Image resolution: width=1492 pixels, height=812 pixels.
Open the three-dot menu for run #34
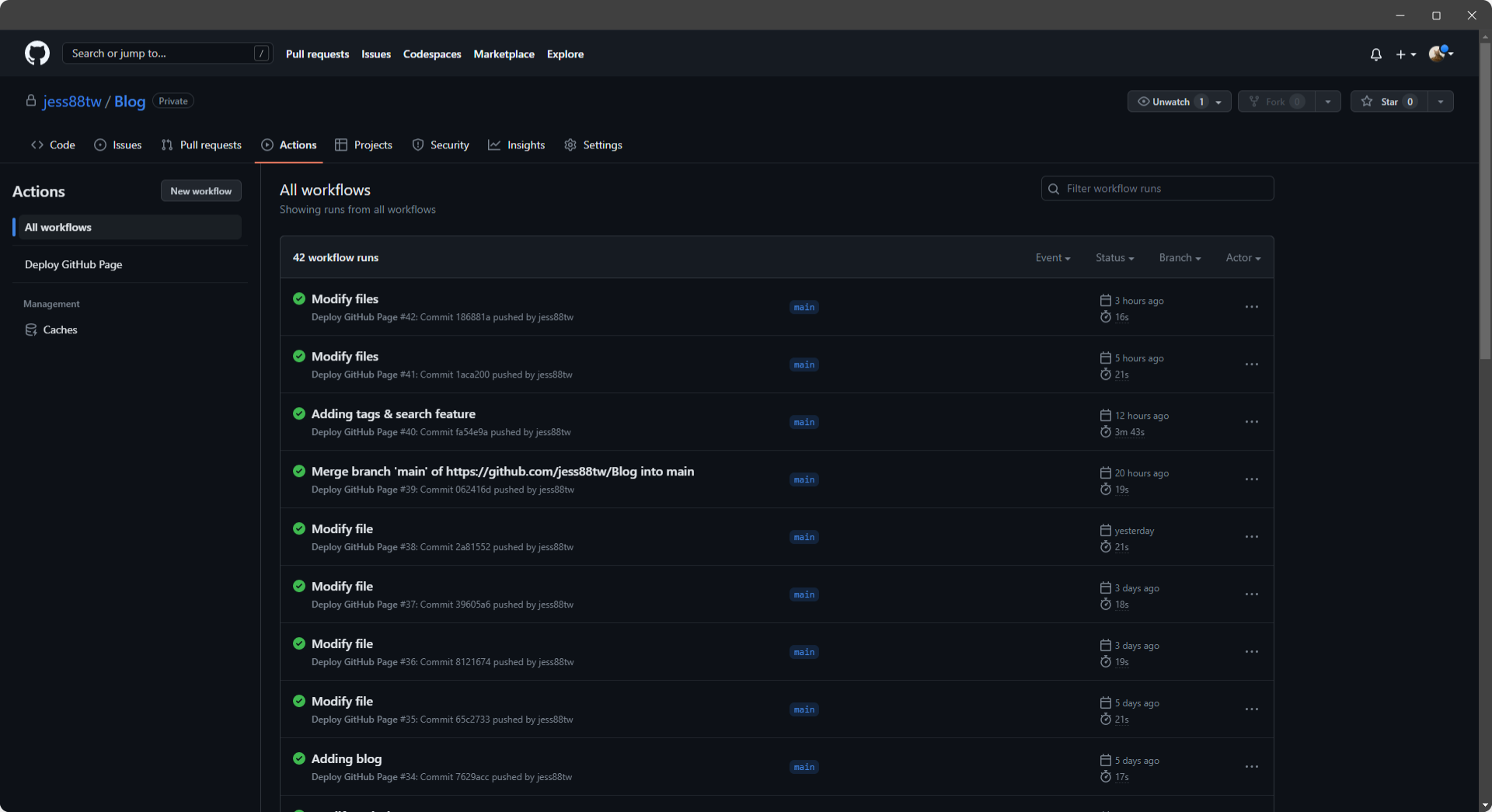click(x=1252, y=767)
